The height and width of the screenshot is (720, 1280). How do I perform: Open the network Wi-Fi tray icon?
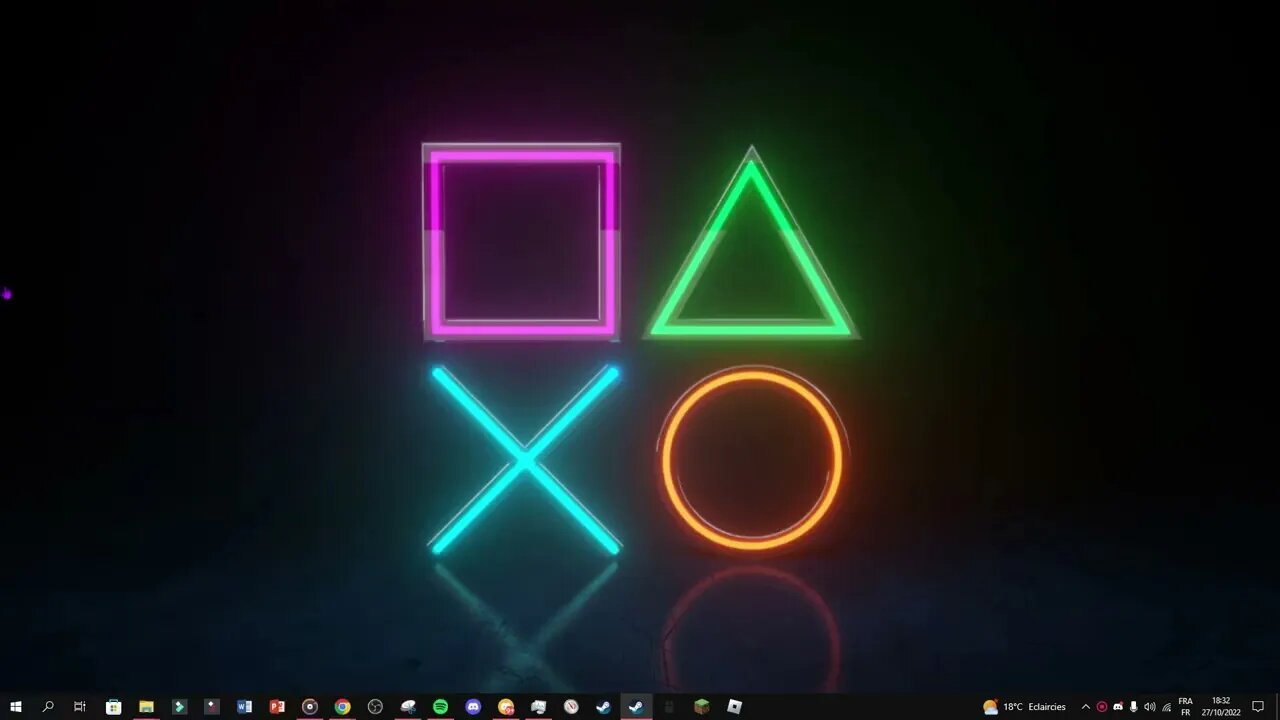pos(1166,707)
